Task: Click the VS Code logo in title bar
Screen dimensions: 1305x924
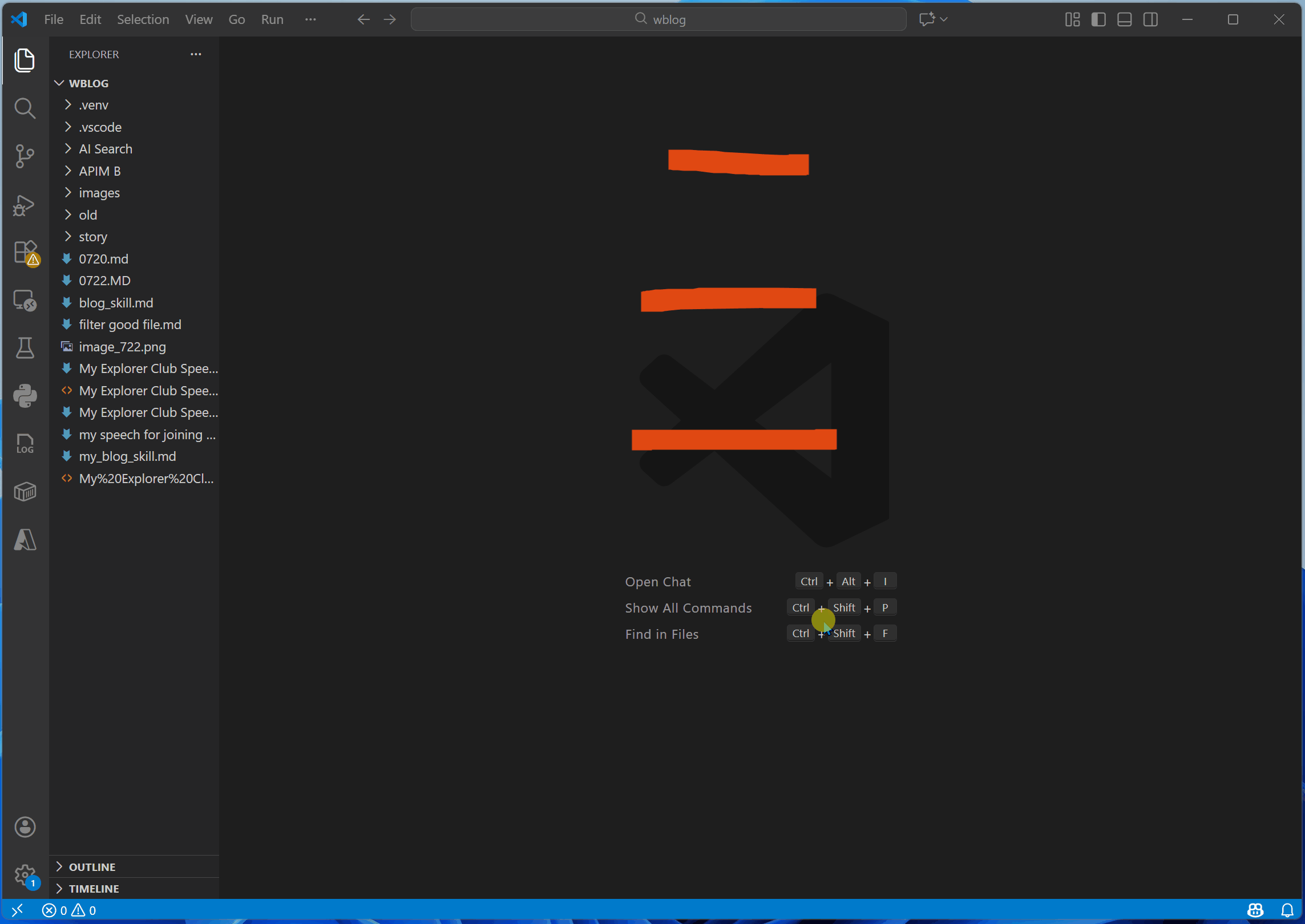Action: 19,19
